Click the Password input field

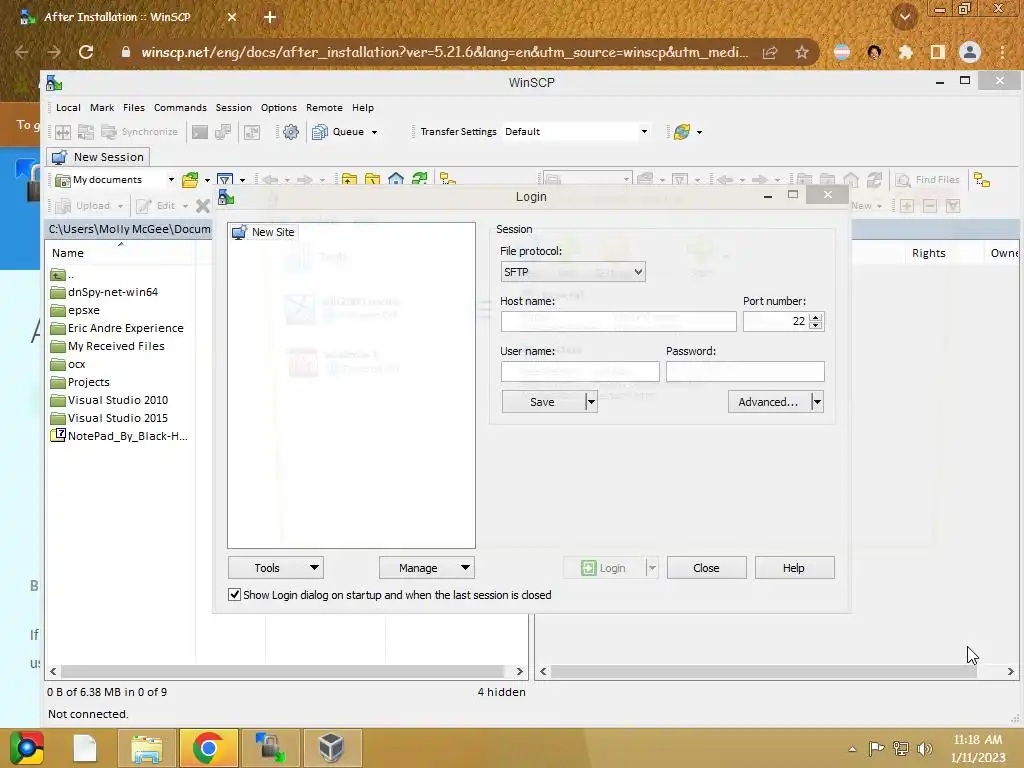(745, 372)
